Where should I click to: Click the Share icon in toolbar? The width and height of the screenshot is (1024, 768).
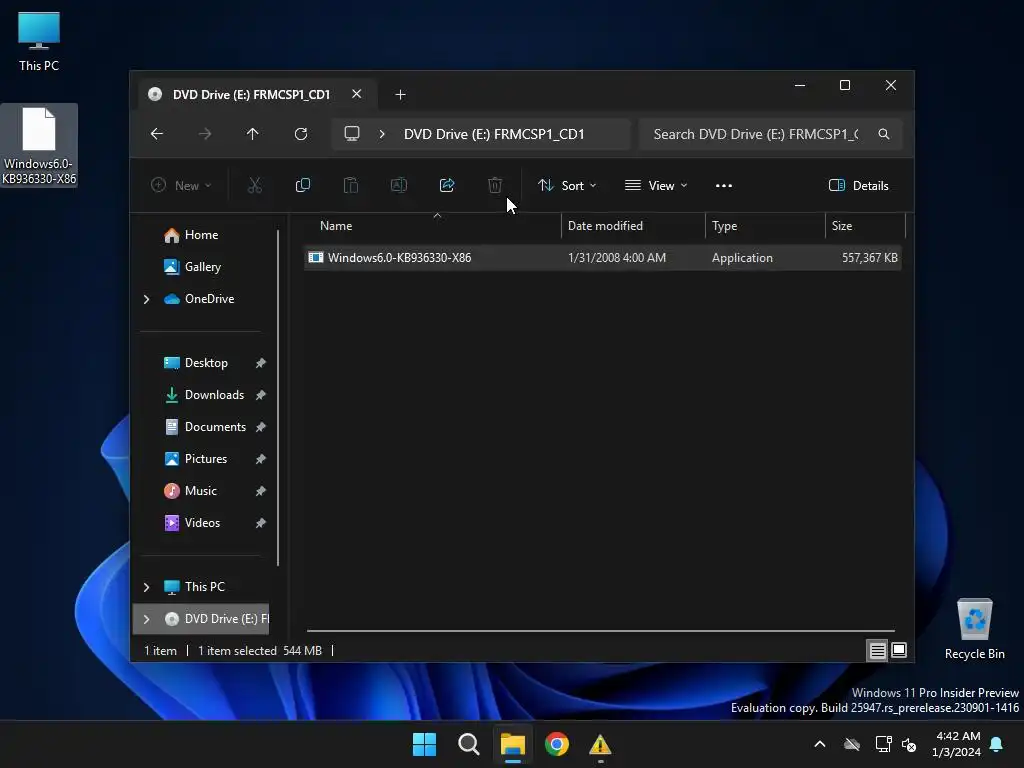[447, 185]
